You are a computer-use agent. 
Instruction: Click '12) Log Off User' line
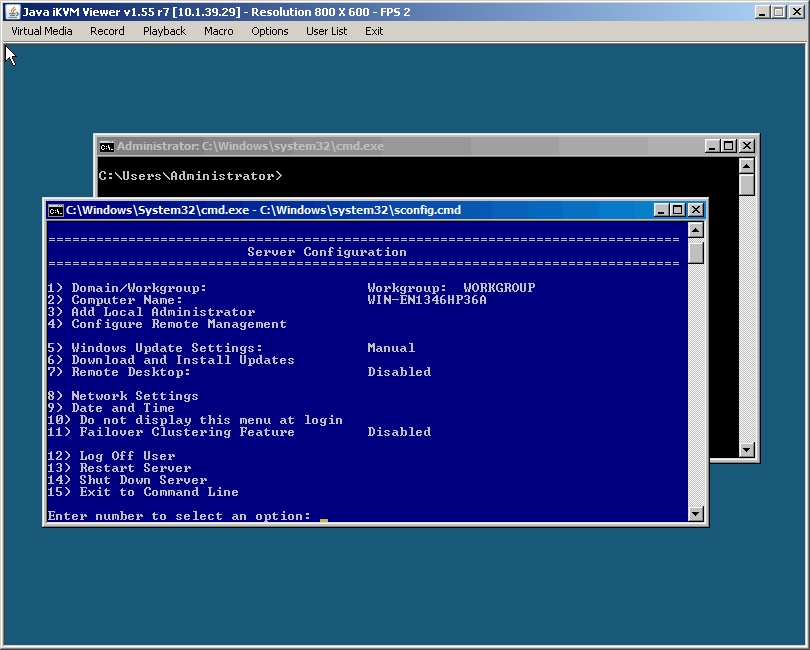(x=112, y=456)
